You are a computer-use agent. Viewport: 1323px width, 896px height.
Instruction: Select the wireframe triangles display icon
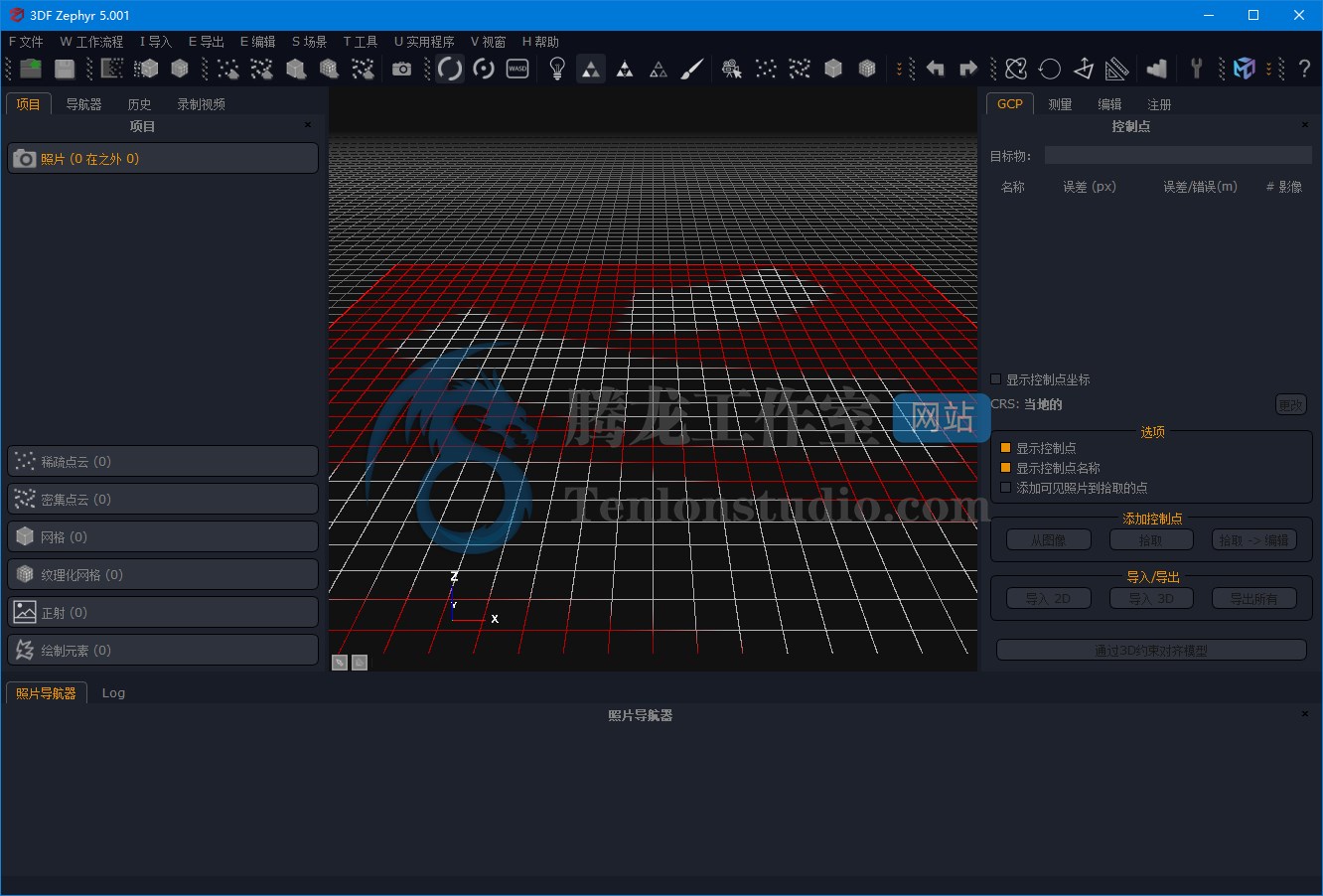coord(659,69)
